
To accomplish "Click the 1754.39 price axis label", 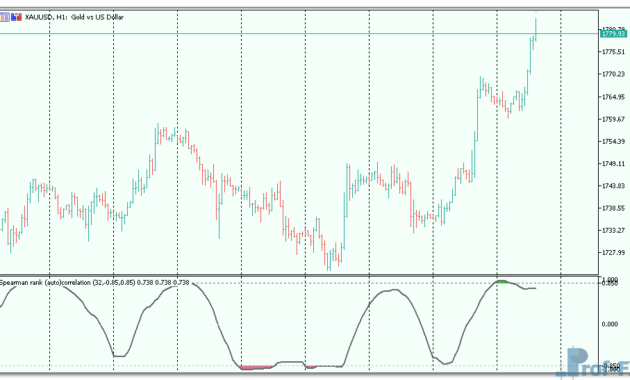I will pos(613,141).
